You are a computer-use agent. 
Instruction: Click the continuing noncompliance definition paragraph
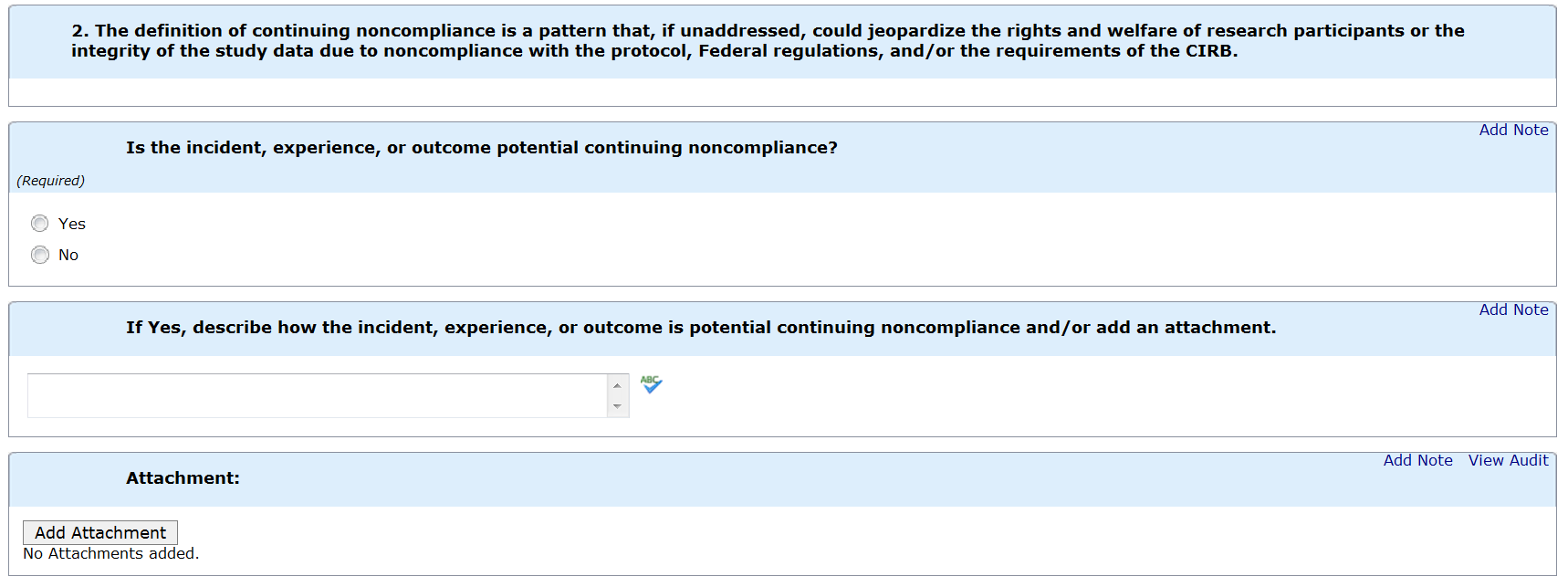[767, 40]
